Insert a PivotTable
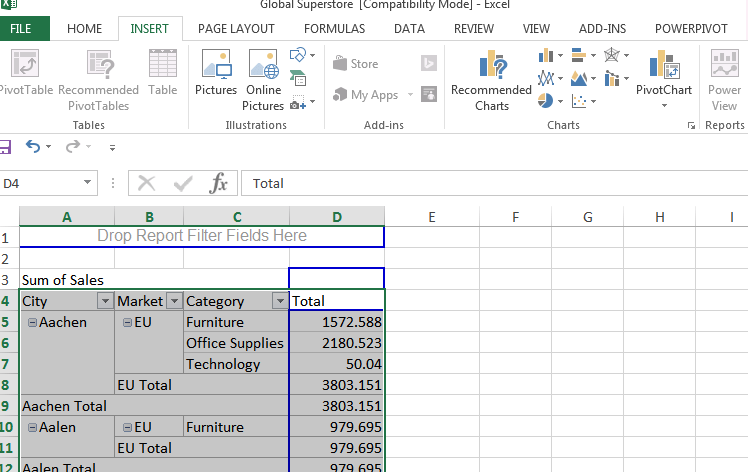The image size is (748, 472). pyautogui.click(x=25, y=72)
